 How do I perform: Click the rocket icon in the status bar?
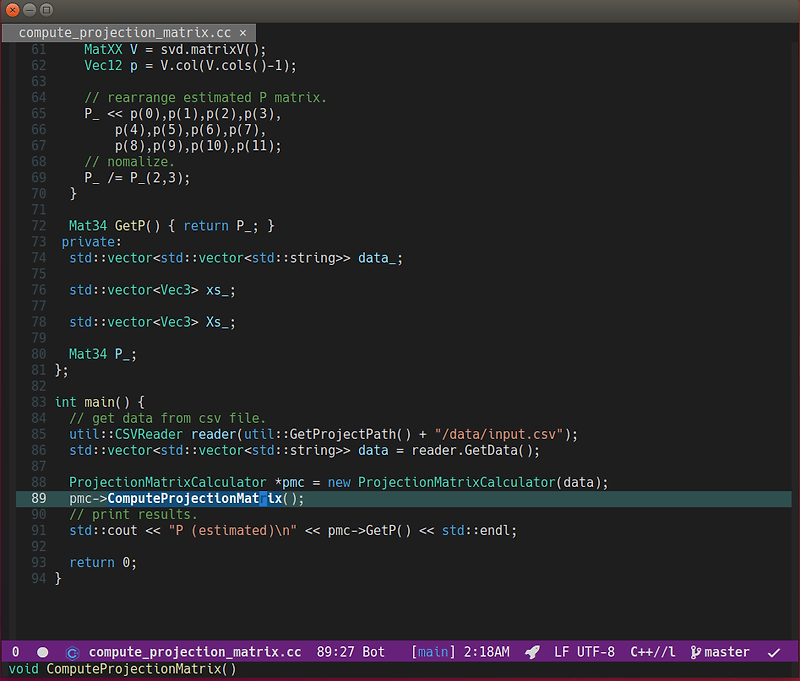[x=533, y=651]
